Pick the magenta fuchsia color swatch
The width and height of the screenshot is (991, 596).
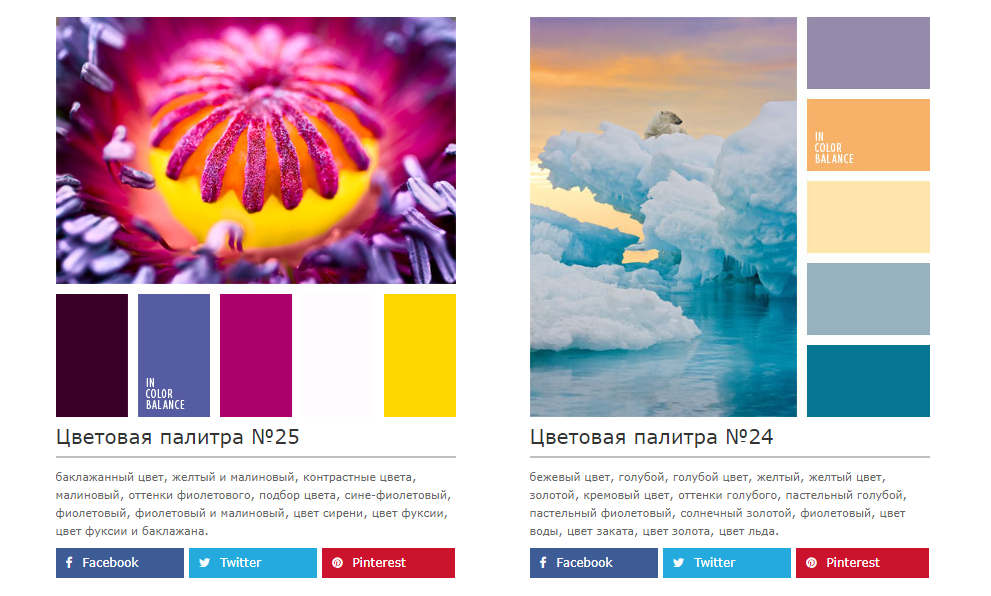coord(256,355)
